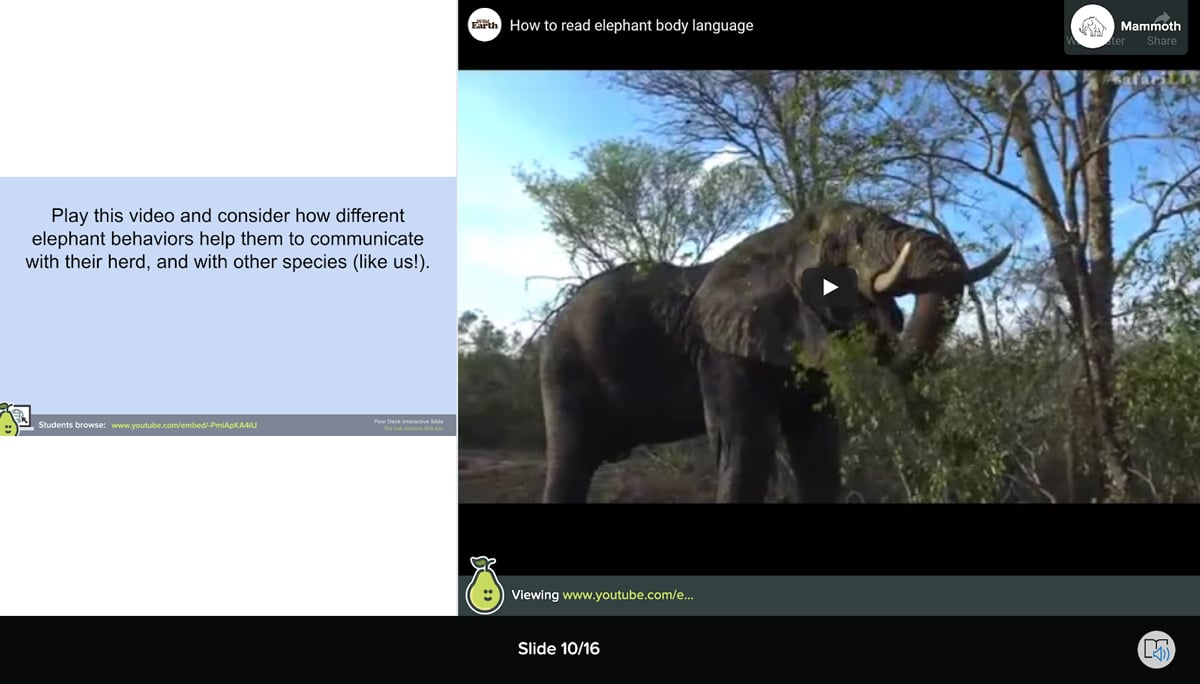Screen dimensions: 1200x684
Task: Share the YouTube video
Action: pyautogui.click(x=1162, y=31)
